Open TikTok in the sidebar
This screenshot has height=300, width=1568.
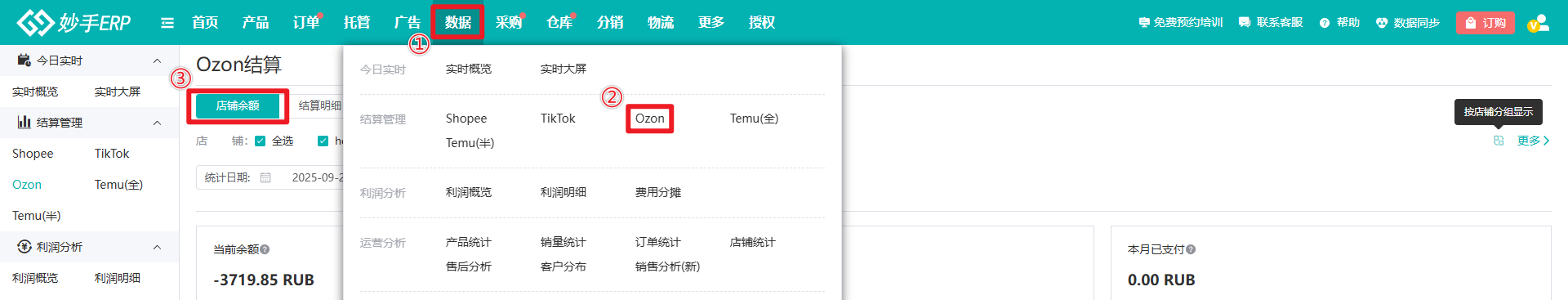(112, 154)
